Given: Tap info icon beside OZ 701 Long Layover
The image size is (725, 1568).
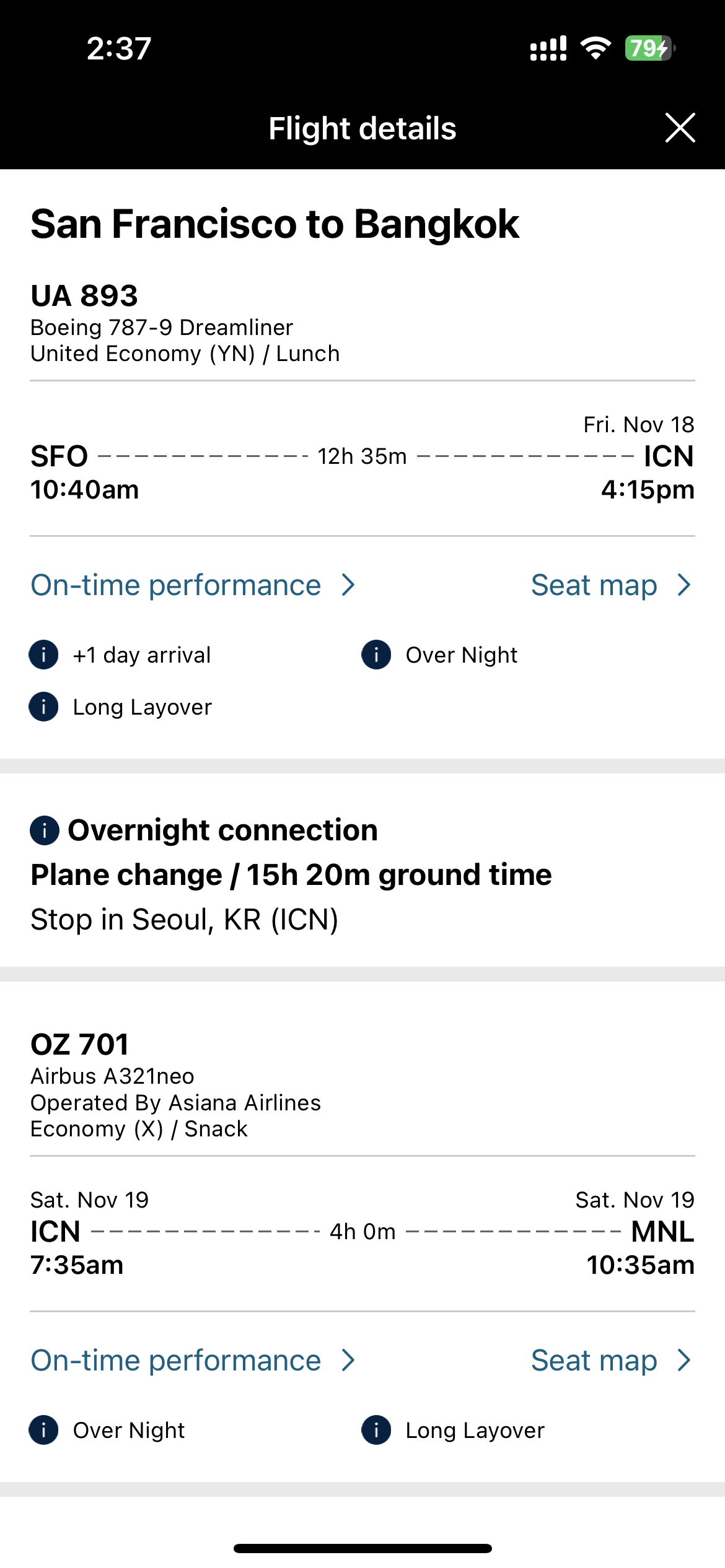Looking at the screenshot, I should tap(376, 1430).
